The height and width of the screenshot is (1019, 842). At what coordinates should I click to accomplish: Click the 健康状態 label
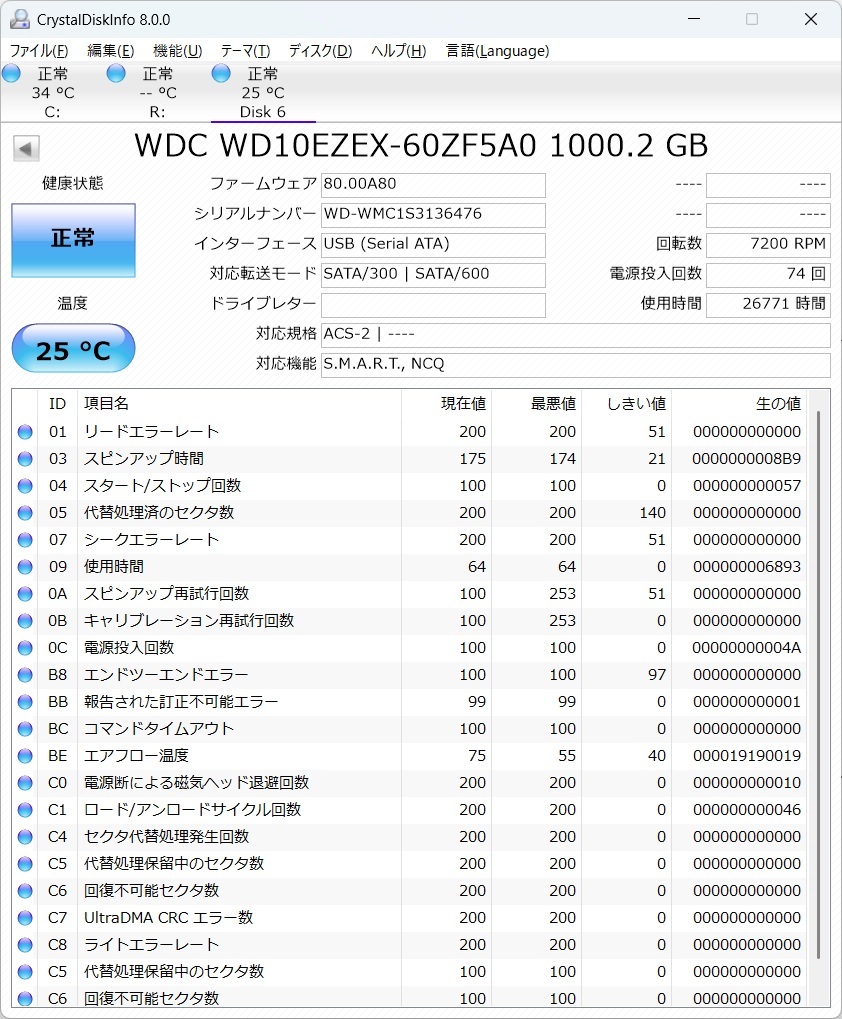(73, 183)
